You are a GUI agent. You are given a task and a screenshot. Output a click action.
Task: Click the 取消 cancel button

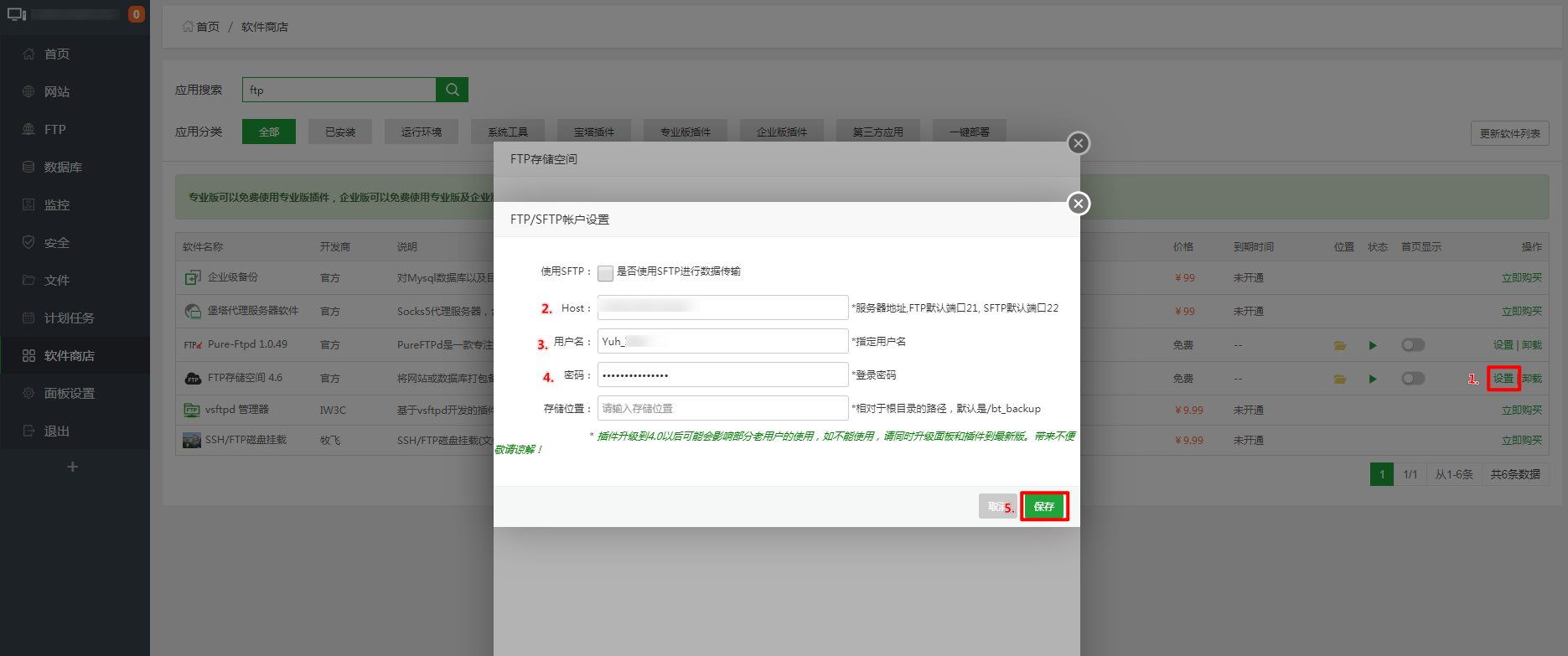[x=998, y=506]
